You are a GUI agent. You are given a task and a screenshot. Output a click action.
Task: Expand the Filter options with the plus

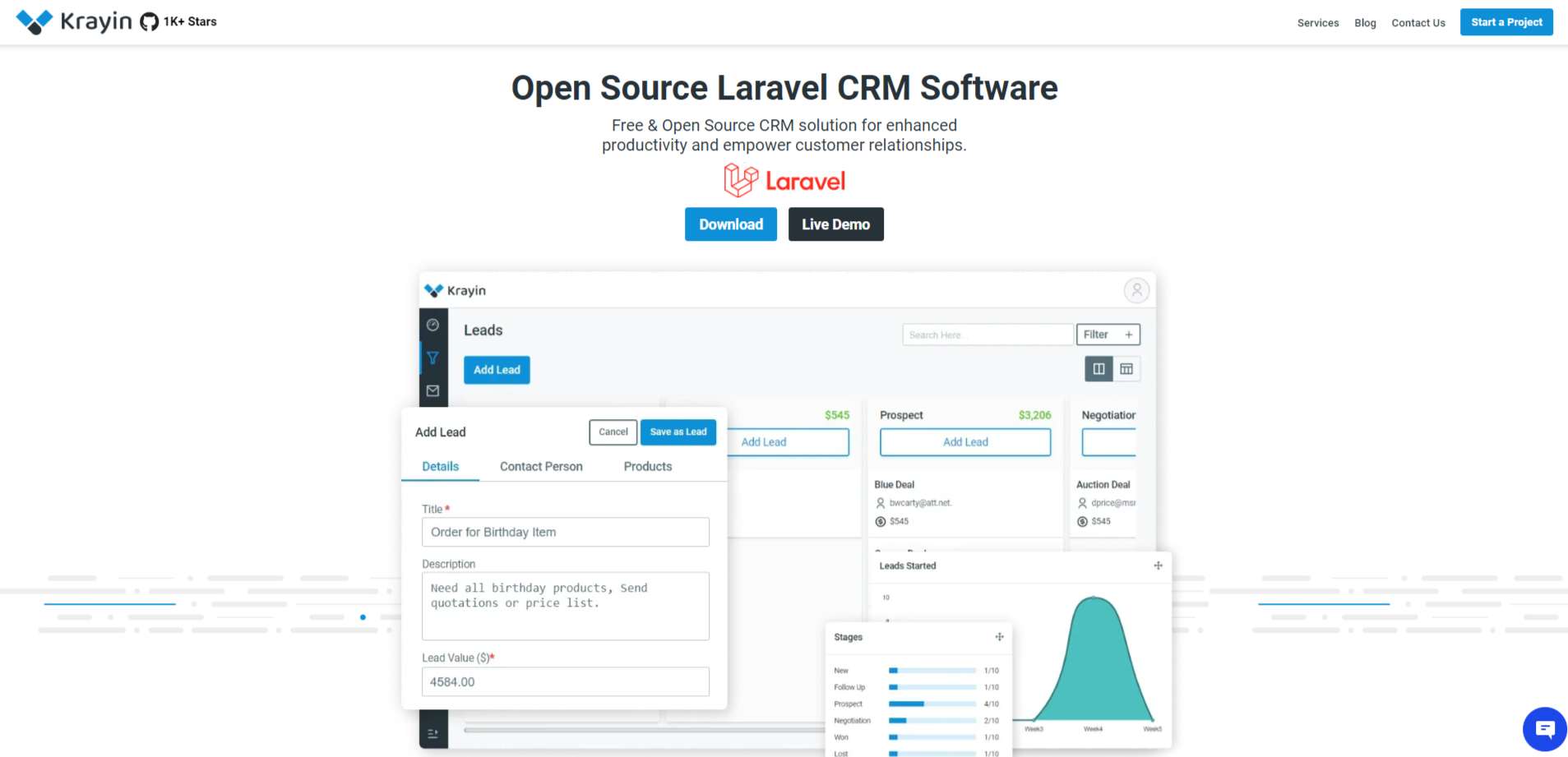coord(1130,334)
